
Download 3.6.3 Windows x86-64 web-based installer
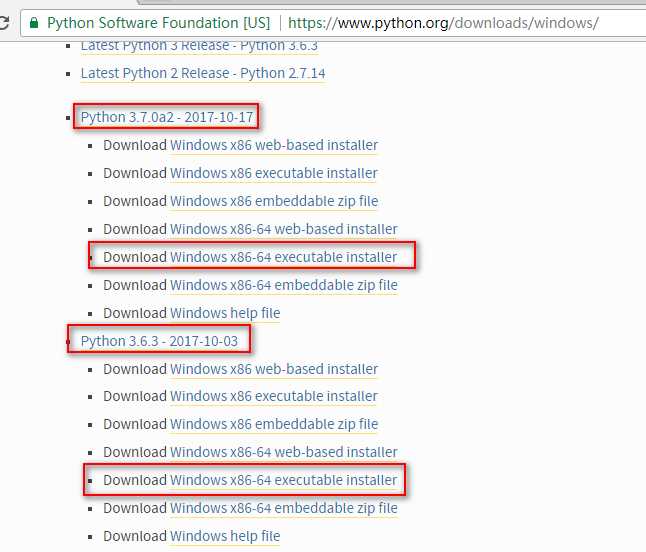284,452
